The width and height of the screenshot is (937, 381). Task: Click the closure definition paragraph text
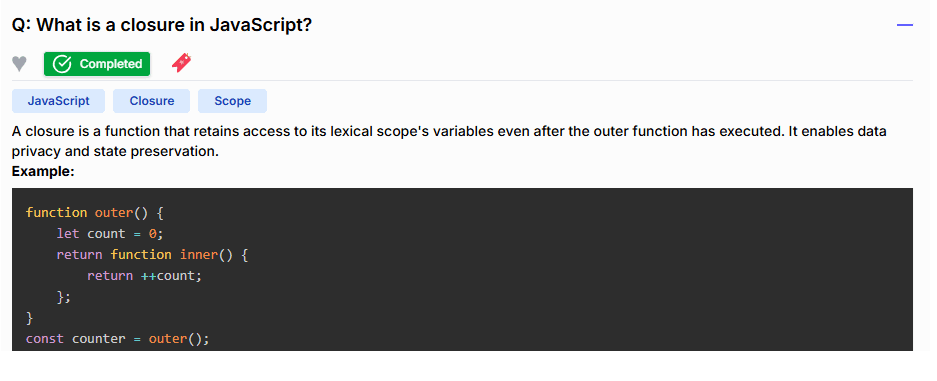point(449,142)
